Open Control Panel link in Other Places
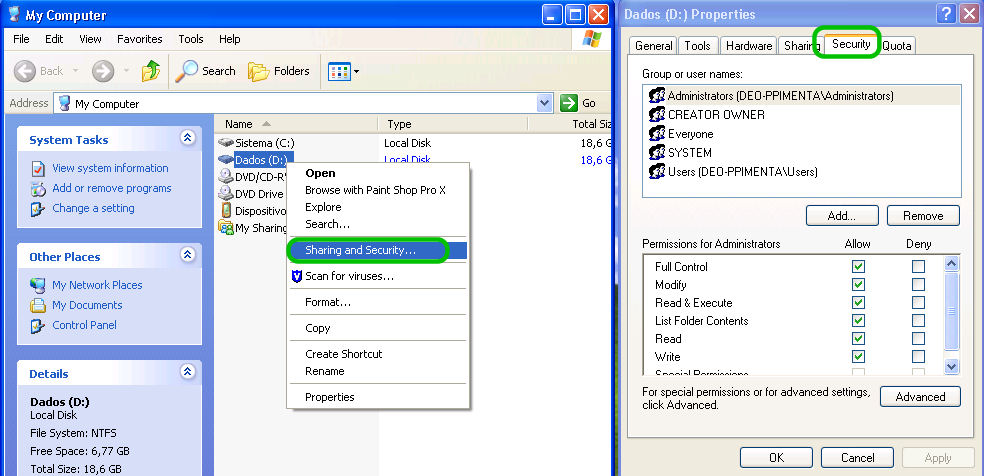This screenshot has width=984, height=476. pos(84,325)
